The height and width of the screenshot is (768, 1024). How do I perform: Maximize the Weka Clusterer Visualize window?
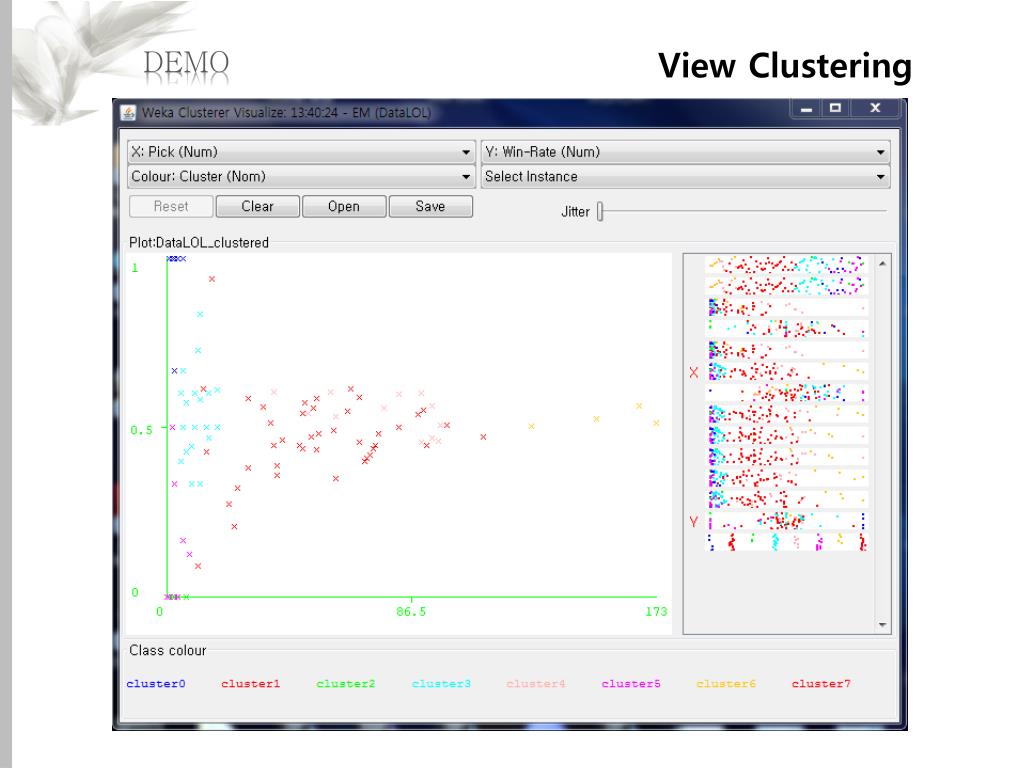click(x=835, y=108)
